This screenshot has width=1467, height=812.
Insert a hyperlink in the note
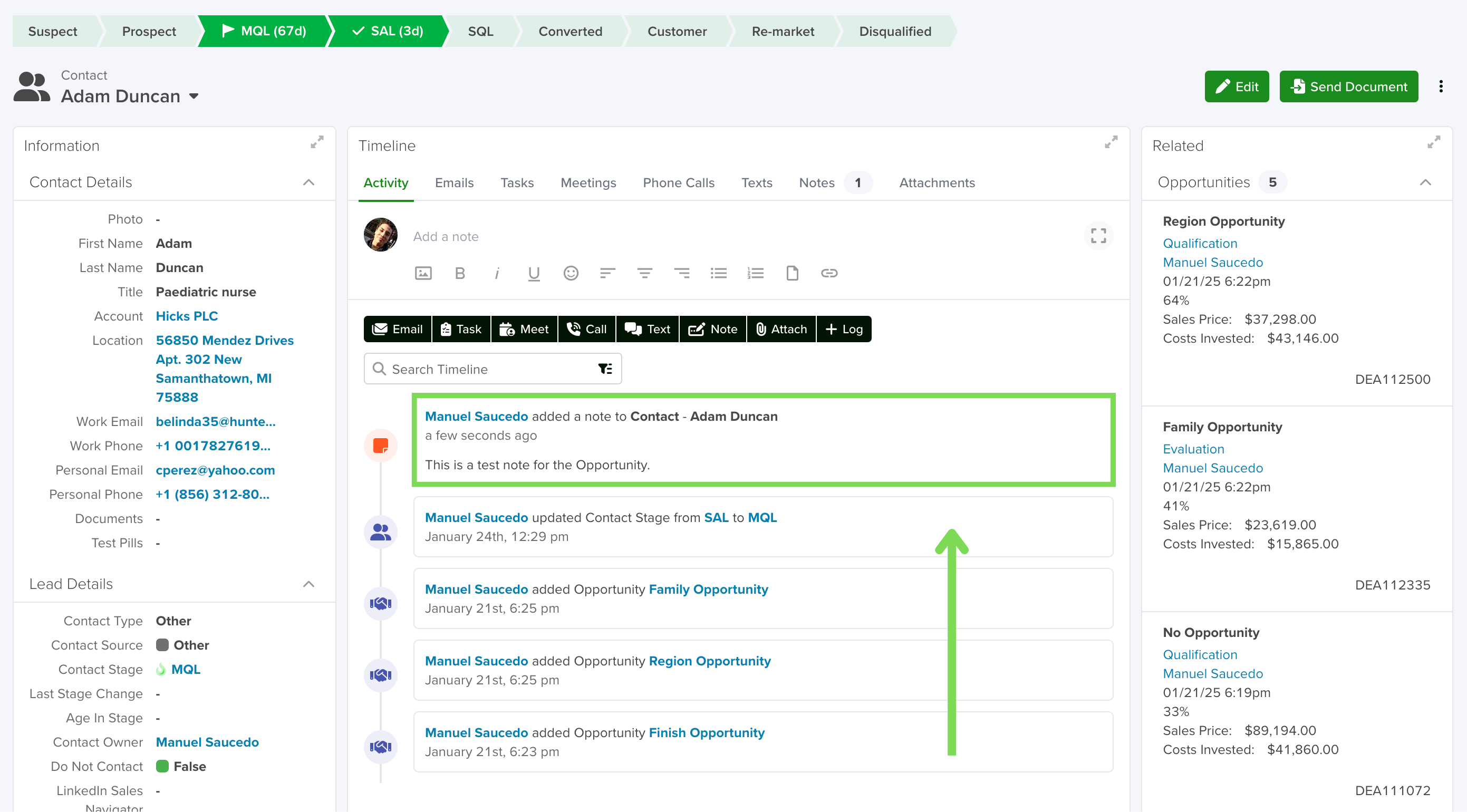click(x=829, y=273)
